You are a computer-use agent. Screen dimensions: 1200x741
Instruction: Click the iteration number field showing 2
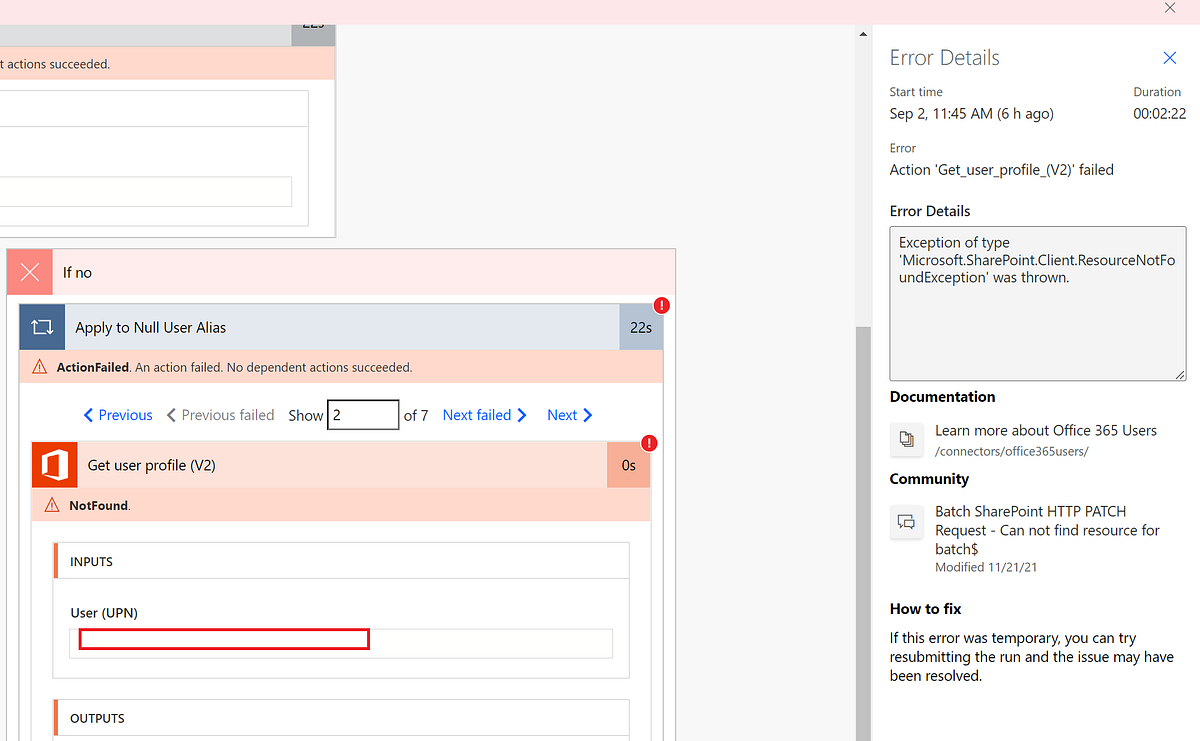(363, 414)
